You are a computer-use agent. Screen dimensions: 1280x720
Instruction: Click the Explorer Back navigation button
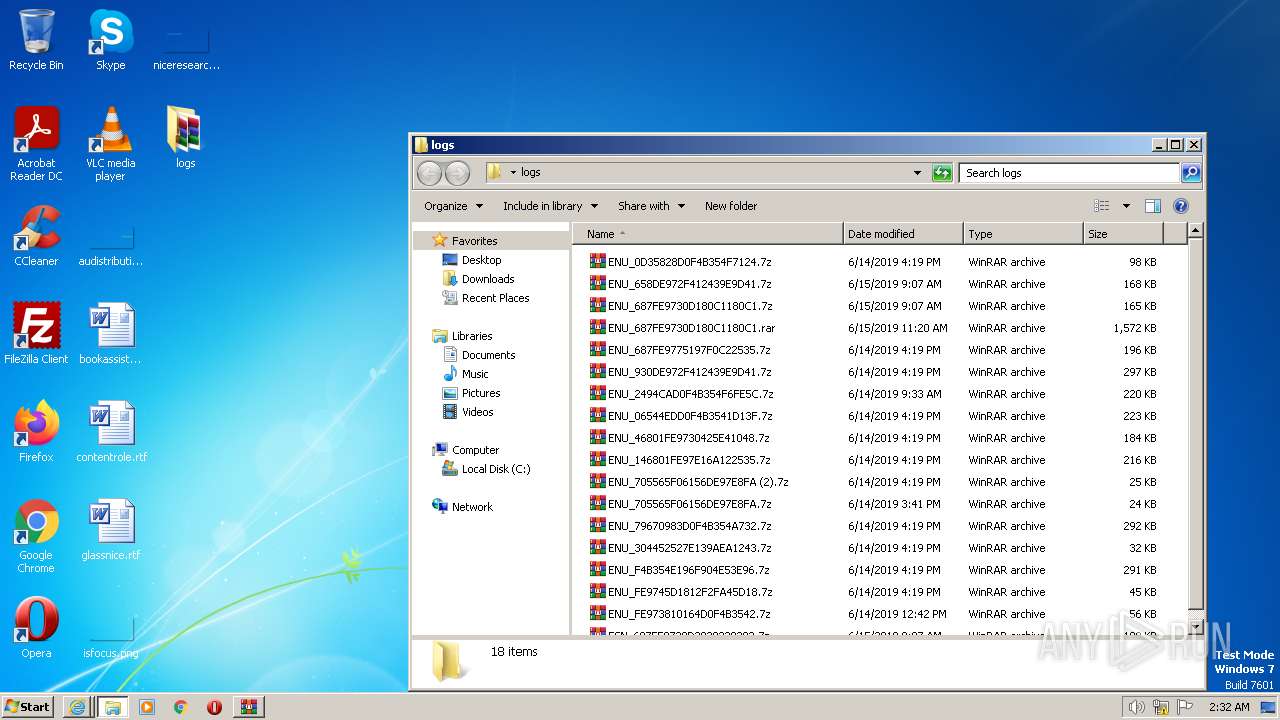coord(429,173)
